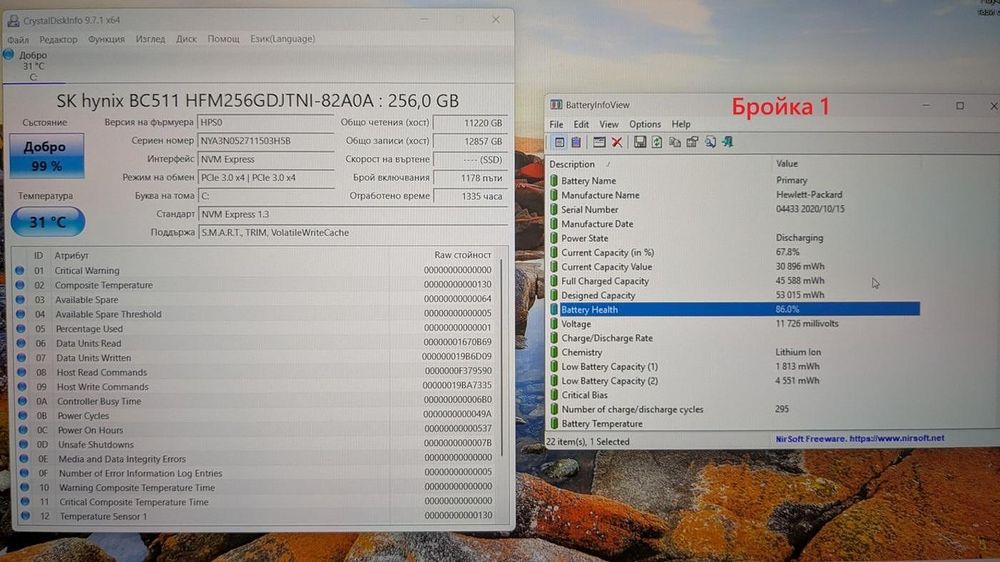Image resolution: width=1000 pixels, height=562 pixels.
Task: Click the serial number field
Action: 266,141
